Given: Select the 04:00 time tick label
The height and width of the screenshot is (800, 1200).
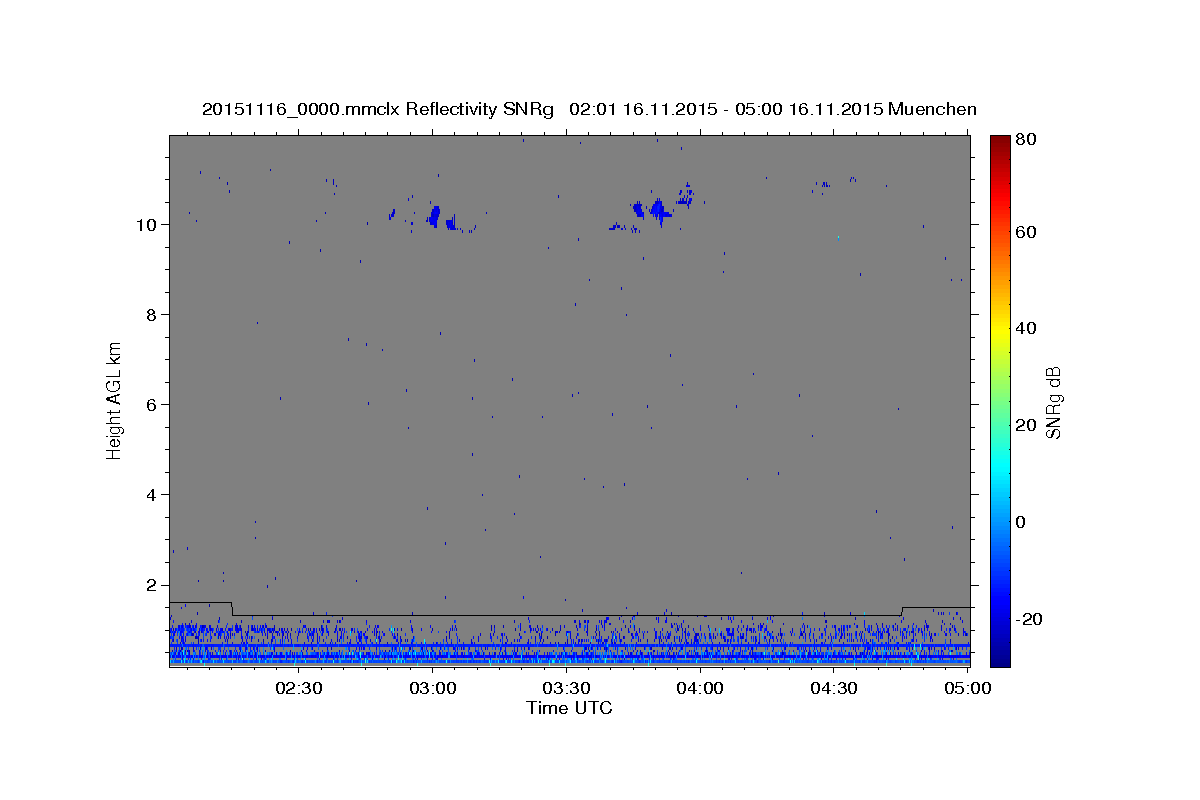Looking at the screenshot, I should pyautogui.click(x=700, y=688).
